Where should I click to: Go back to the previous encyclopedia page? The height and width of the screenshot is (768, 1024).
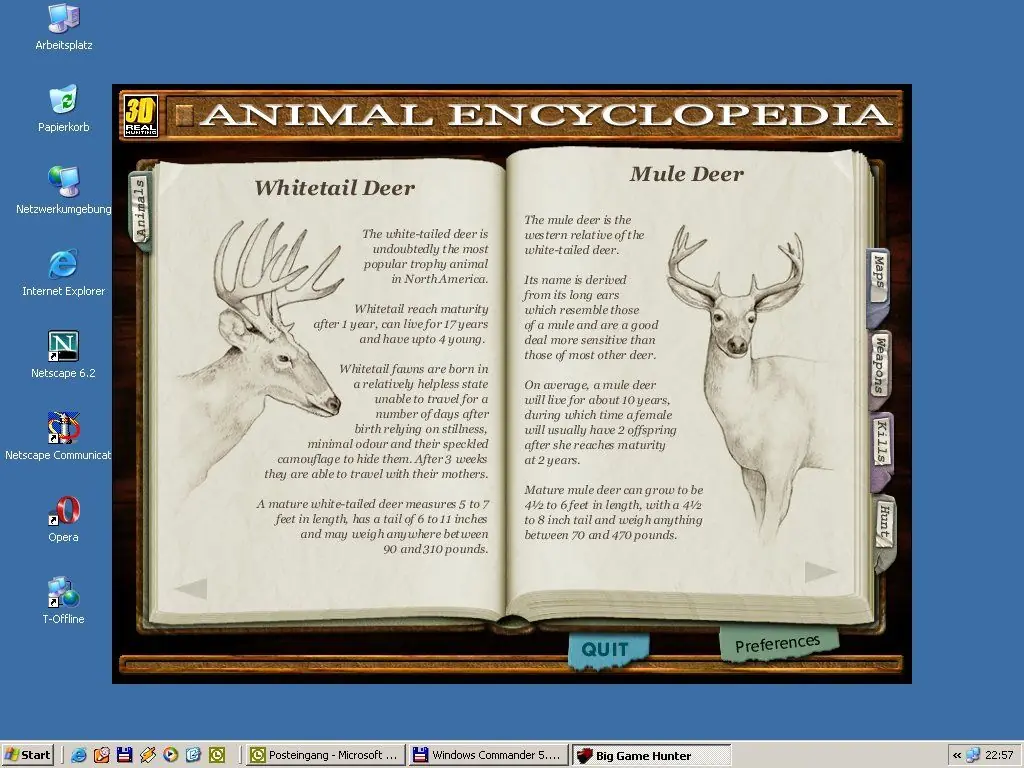[191, 588]
